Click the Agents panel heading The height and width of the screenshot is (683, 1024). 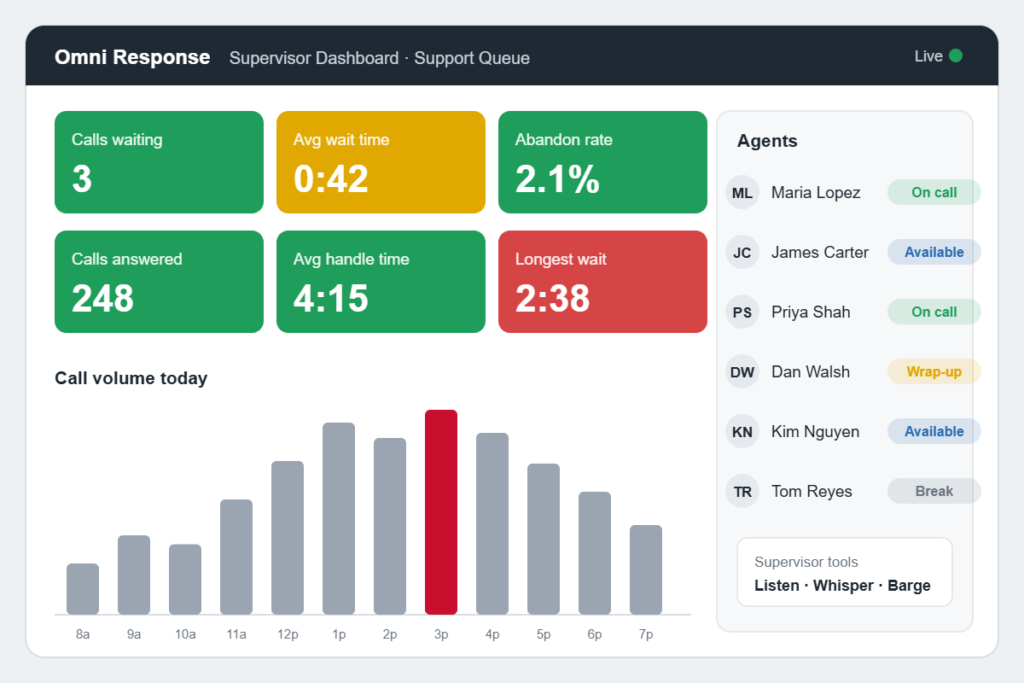(767, 141)
